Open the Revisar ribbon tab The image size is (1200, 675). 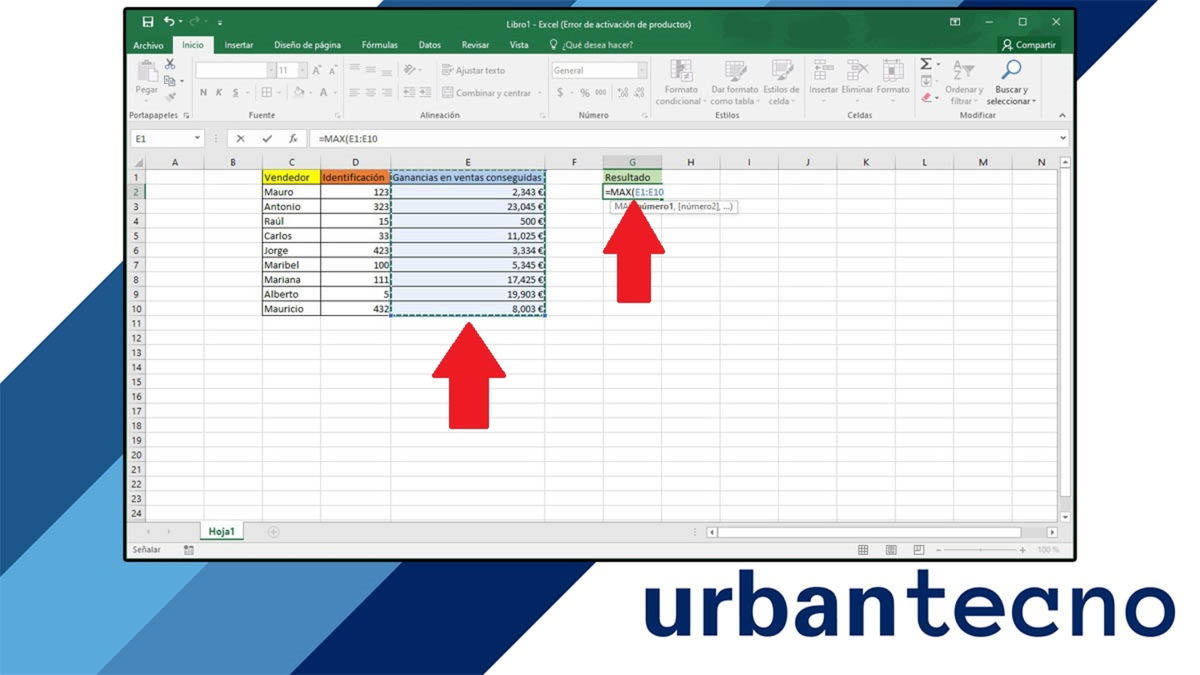(475, 44)
